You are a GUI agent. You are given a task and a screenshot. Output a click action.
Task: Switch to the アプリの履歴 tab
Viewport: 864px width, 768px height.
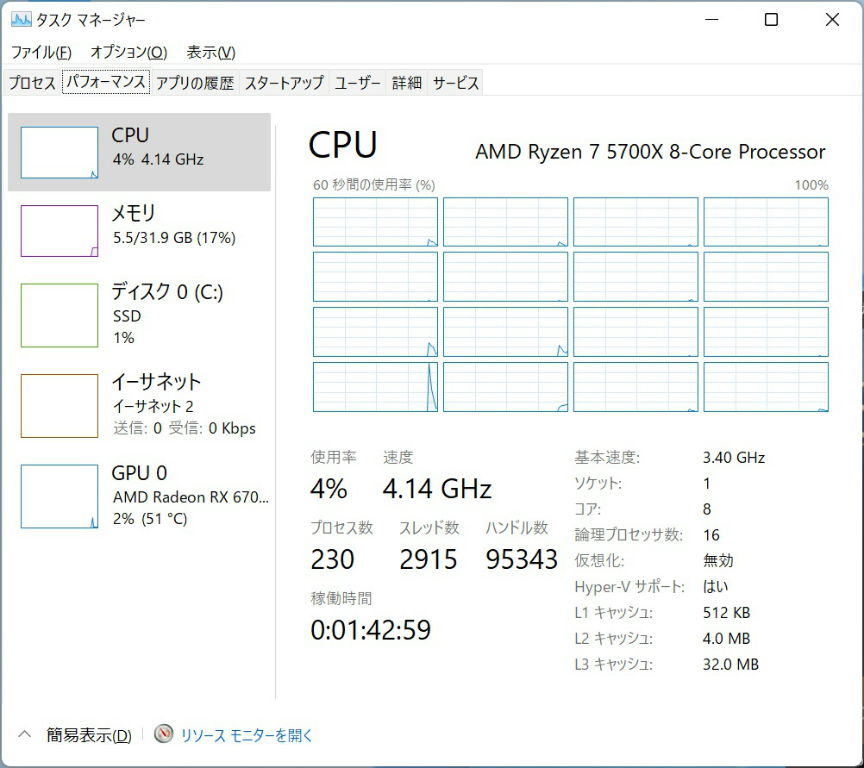(x=194, y=83)
